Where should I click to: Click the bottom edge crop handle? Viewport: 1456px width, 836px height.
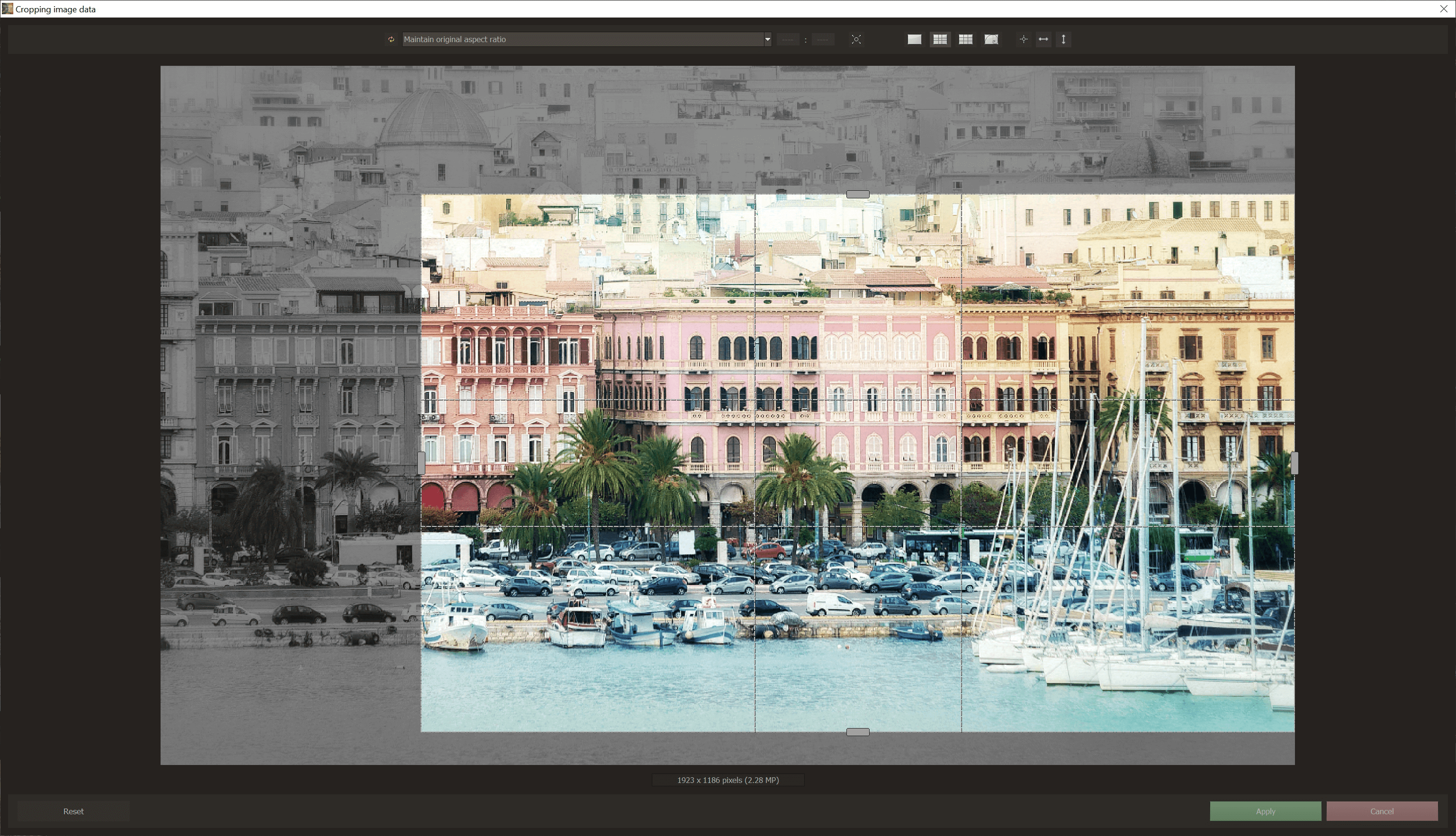click(x=857, y=732)
